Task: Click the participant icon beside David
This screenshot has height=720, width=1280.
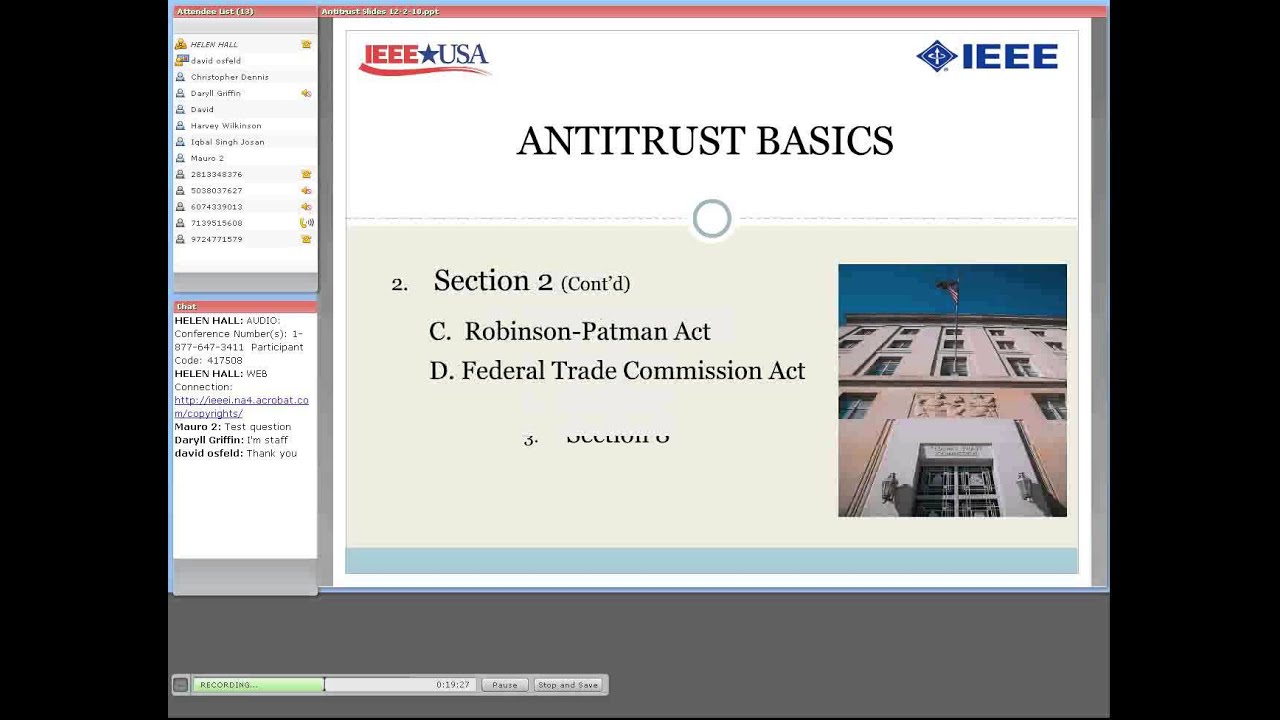Action: (x=180, y=109)
